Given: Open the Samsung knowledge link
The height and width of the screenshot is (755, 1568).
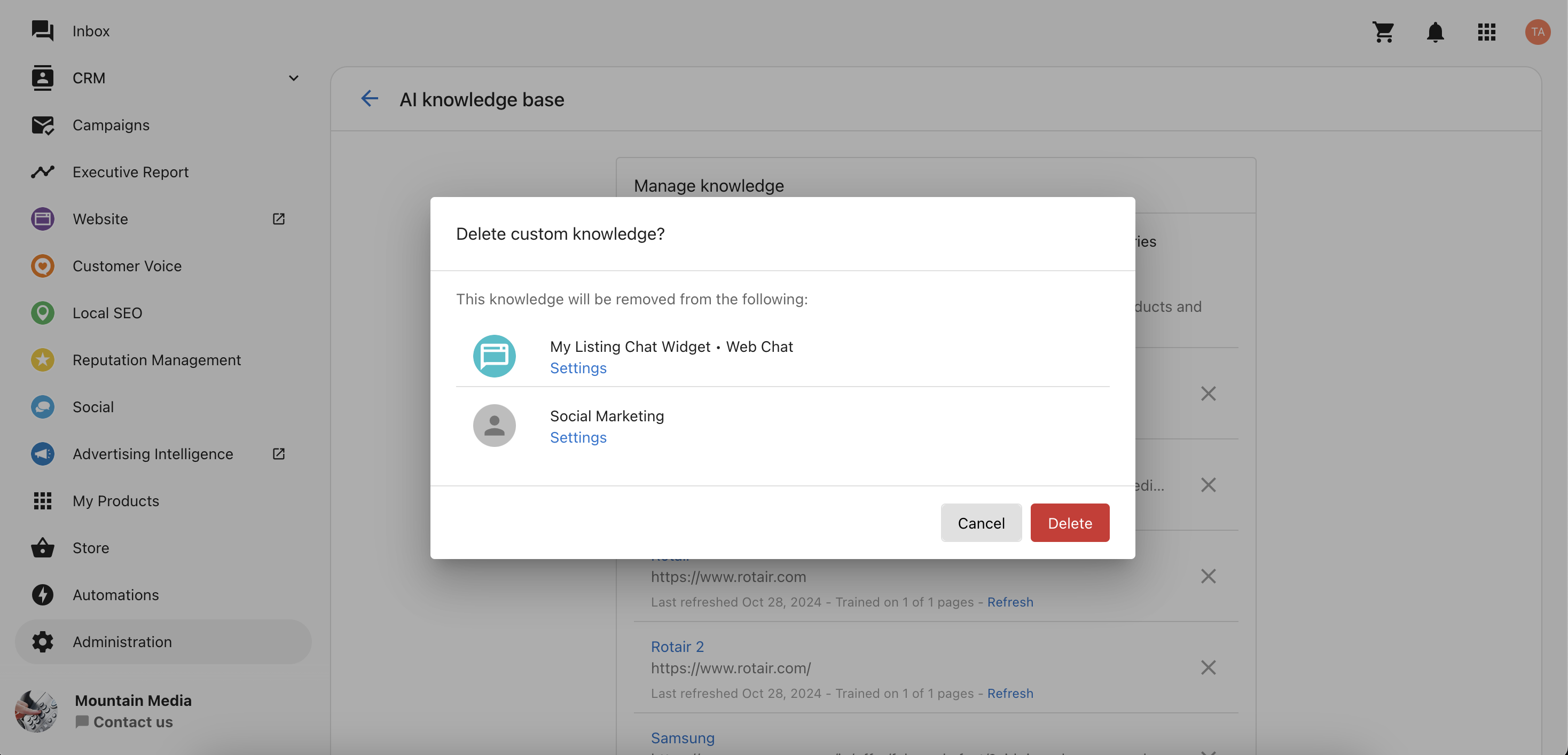Looking at the screenshot, I should 683,738.
